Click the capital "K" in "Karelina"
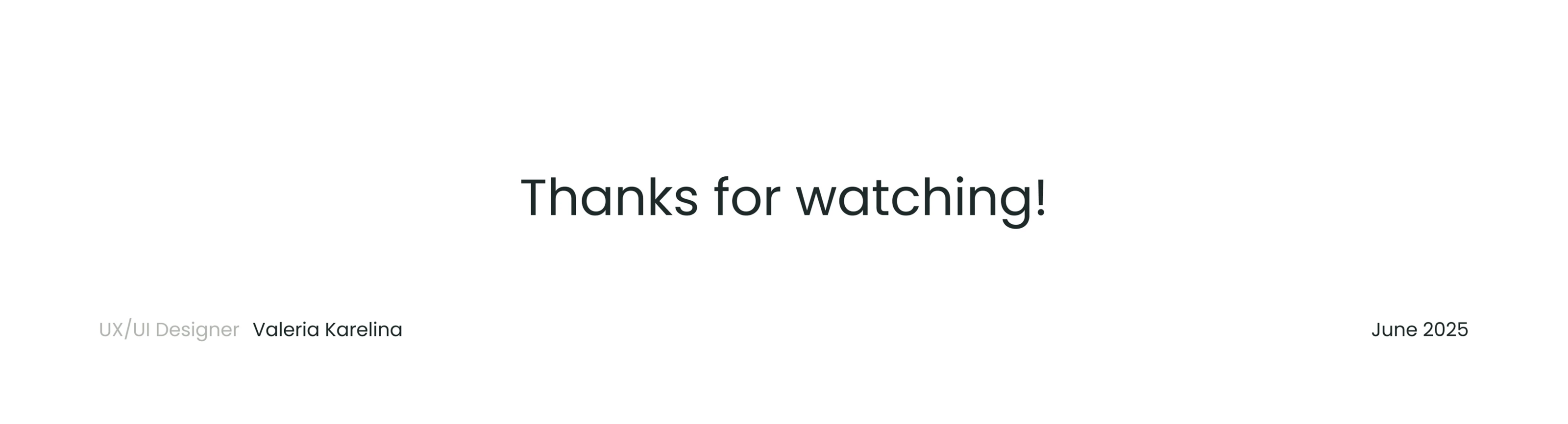Image resolution: width=1568 pixels, height=424 pixels. pyautogui.click(x=330, y=330)
